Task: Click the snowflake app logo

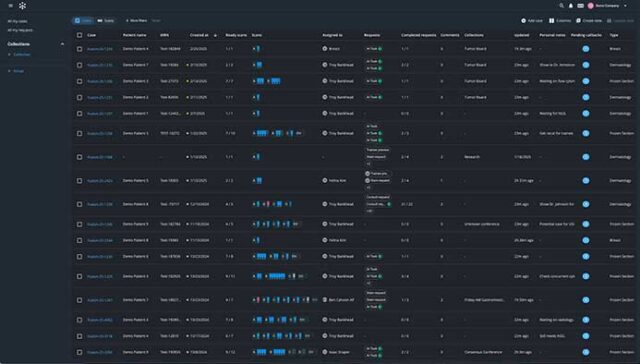Action: click(x=22, y=6)
